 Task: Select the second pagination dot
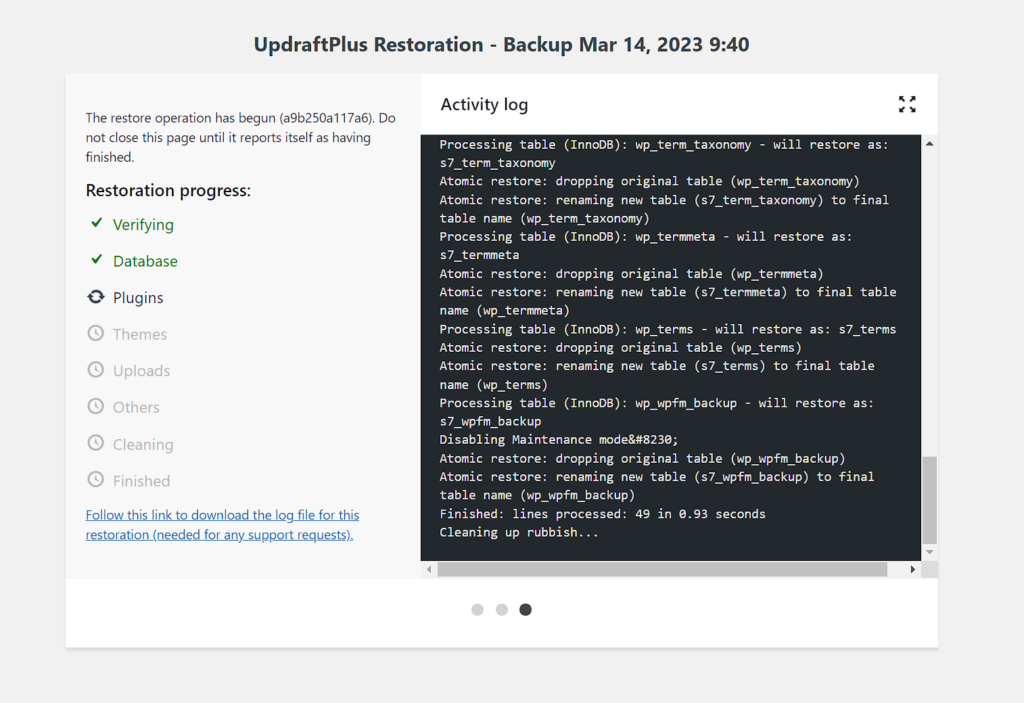click(x=502, y=609)
